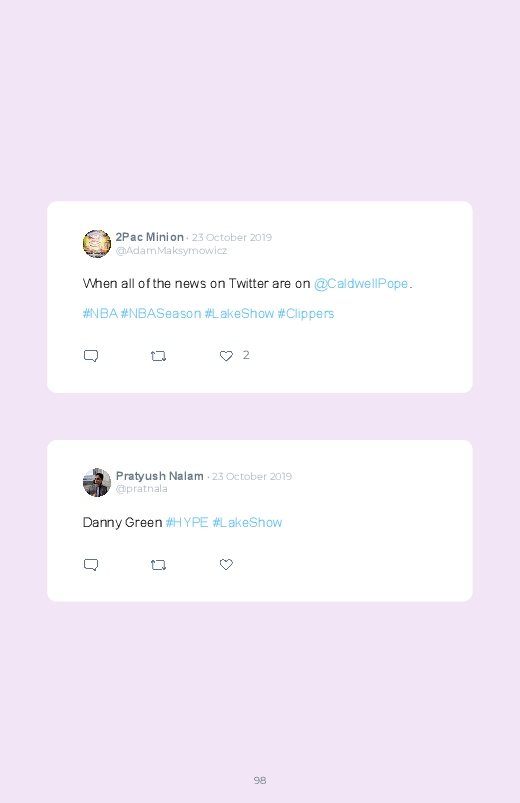Like the 2Pac Minion tweet via heart icon
This screenshot has width=520, height=803.
tap(226, 356)
